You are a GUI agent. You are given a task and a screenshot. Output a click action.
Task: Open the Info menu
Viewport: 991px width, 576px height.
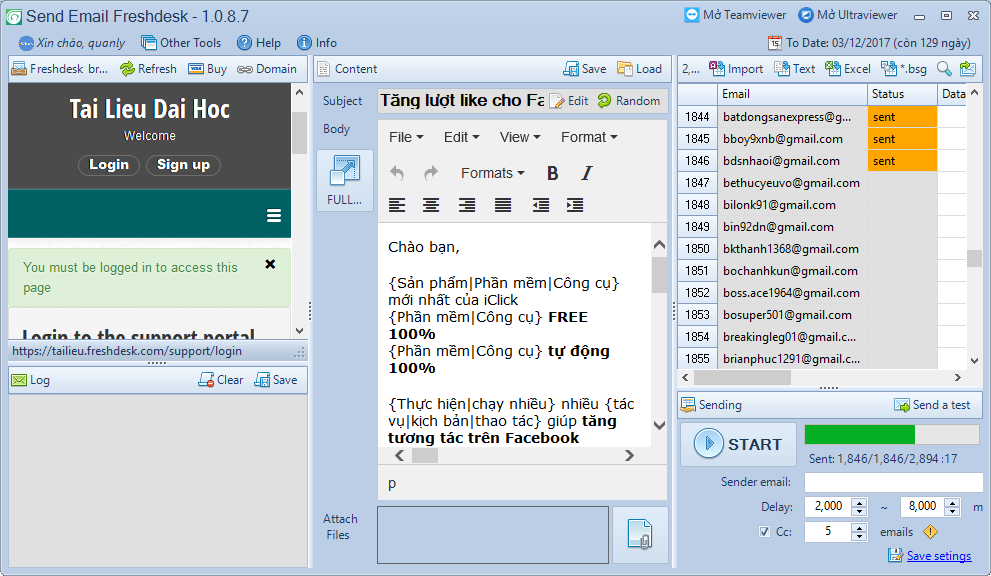point(317,43)
